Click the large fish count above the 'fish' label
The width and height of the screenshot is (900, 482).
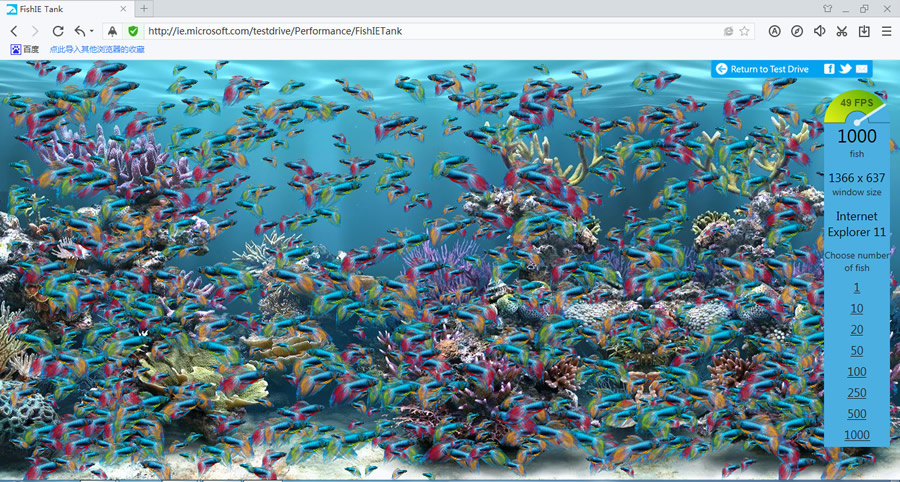856,137
